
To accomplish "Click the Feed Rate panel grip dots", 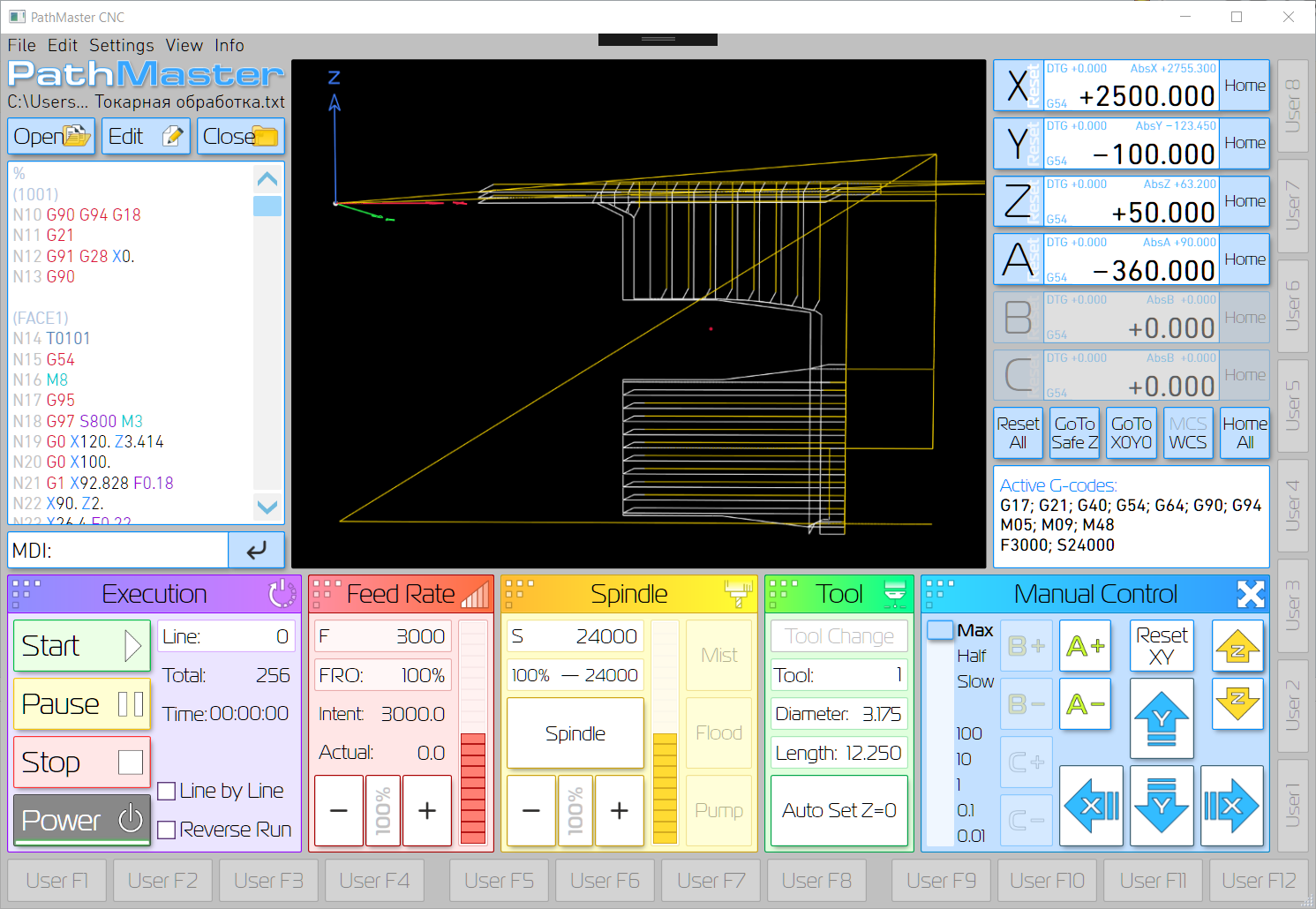I will [327, 594].
